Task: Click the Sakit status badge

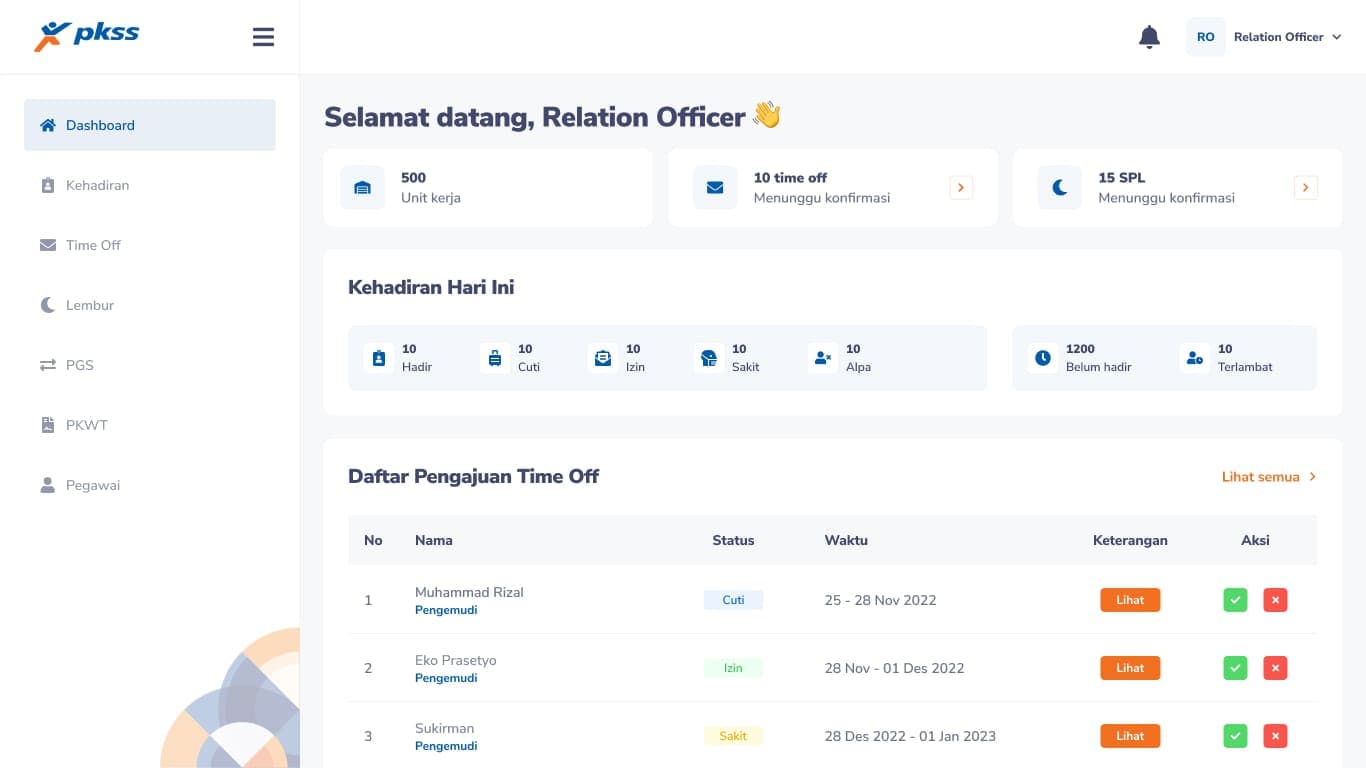Action: [x=733, y=736]
